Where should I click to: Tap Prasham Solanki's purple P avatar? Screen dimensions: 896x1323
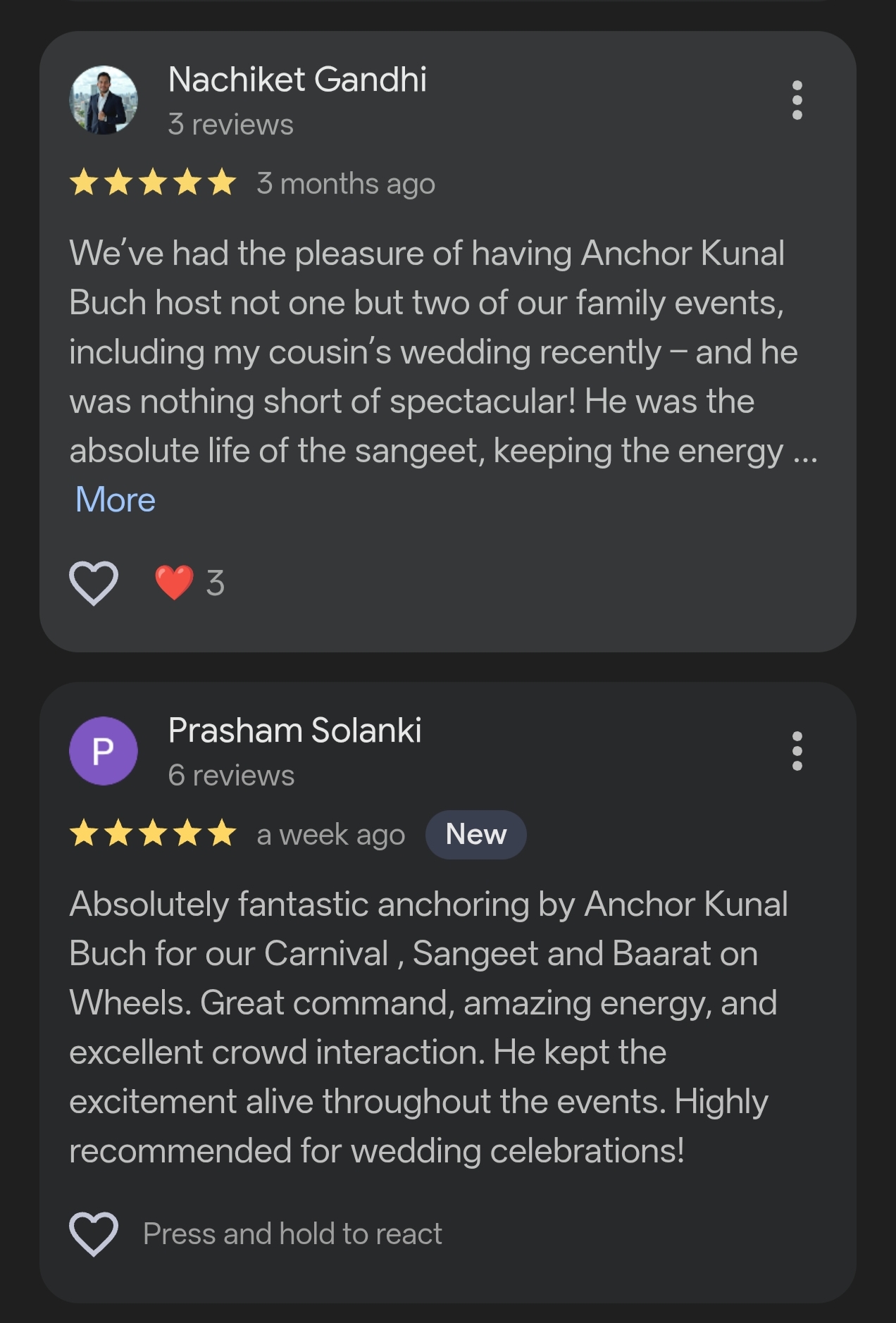click(x=104, y=751)
